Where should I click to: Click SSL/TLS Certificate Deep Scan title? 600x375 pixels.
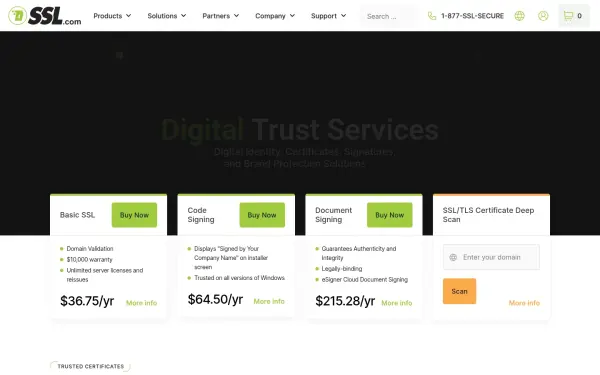(x=488, y=215)
